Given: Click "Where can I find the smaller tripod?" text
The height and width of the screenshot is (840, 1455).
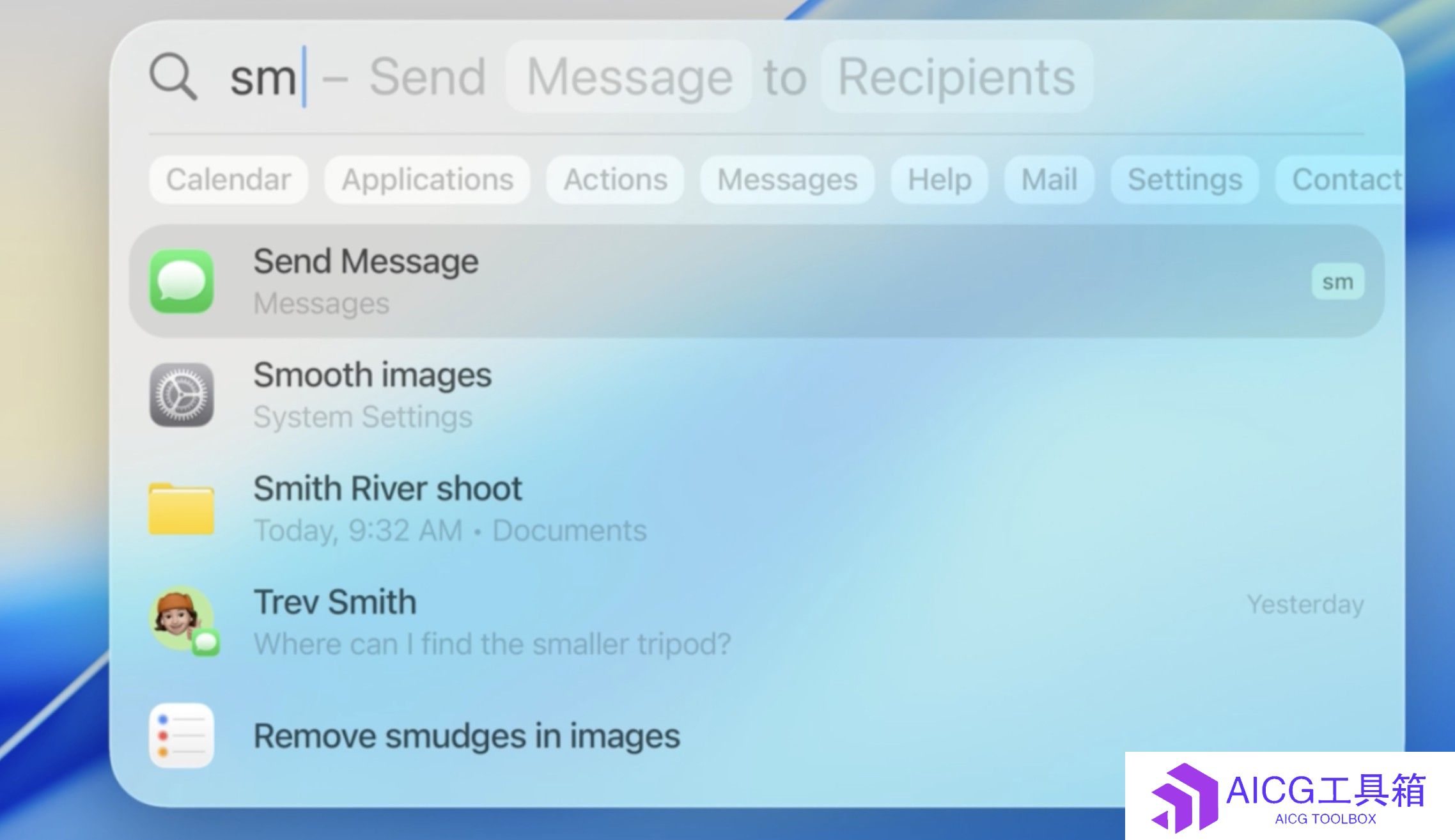Looking at the screenshot, I should [492, 644].
